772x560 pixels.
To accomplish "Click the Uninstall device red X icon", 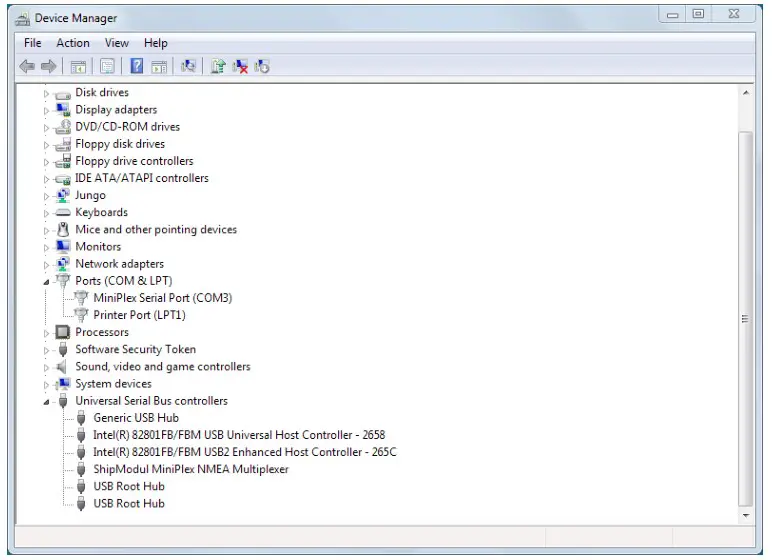I will 240,66.
